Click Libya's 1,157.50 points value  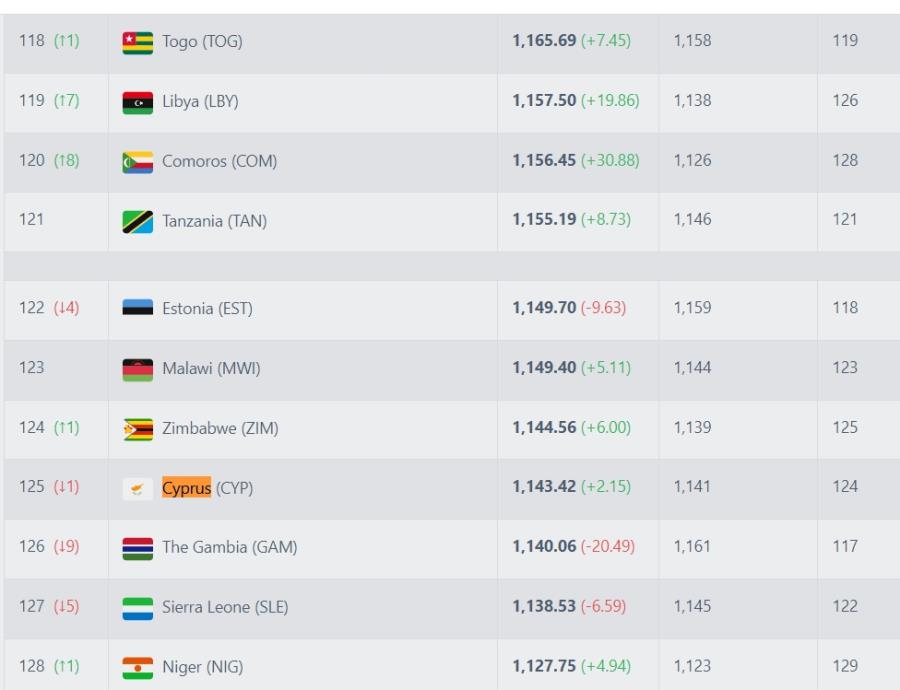(544, 100)
